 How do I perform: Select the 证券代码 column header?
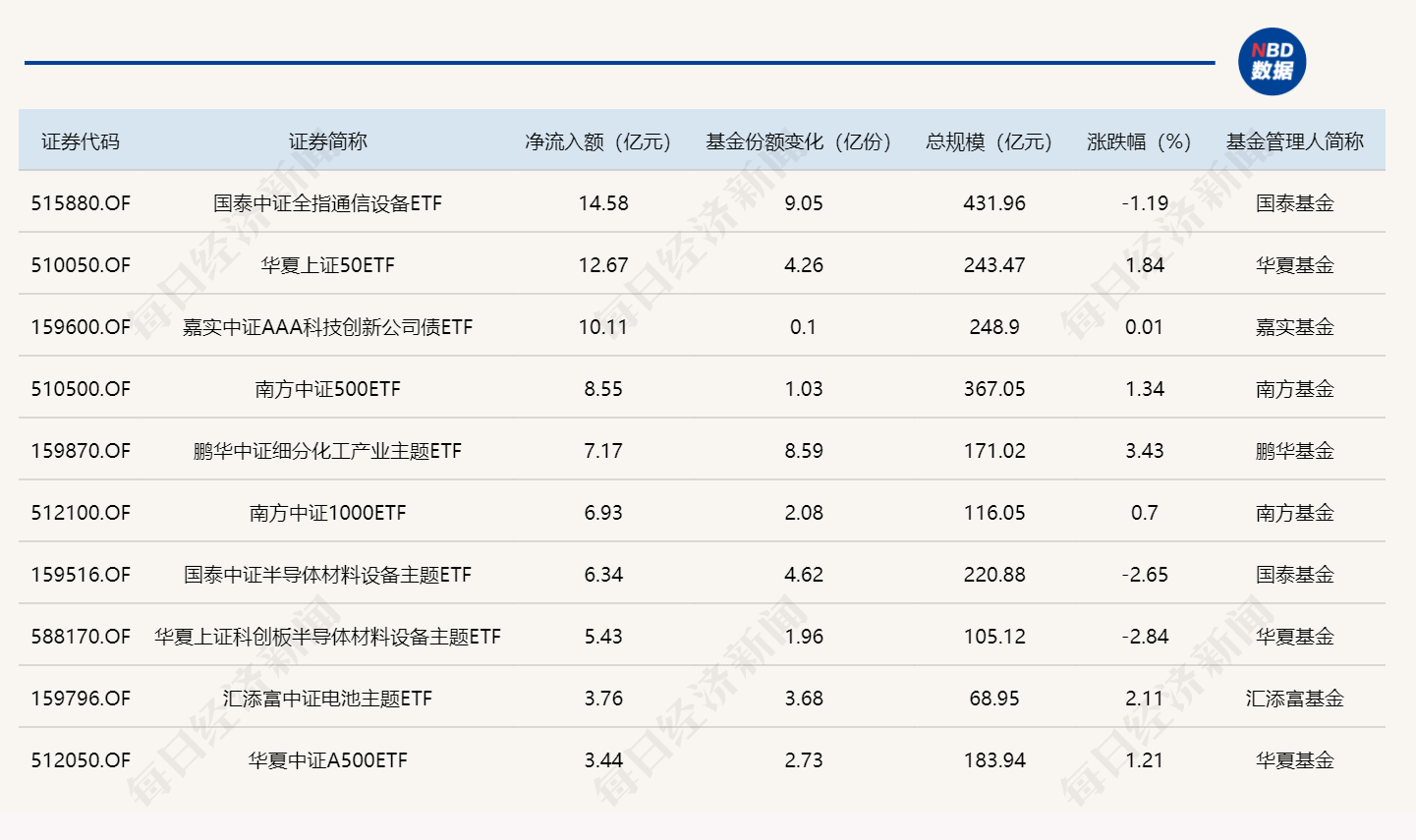(81, 141)
